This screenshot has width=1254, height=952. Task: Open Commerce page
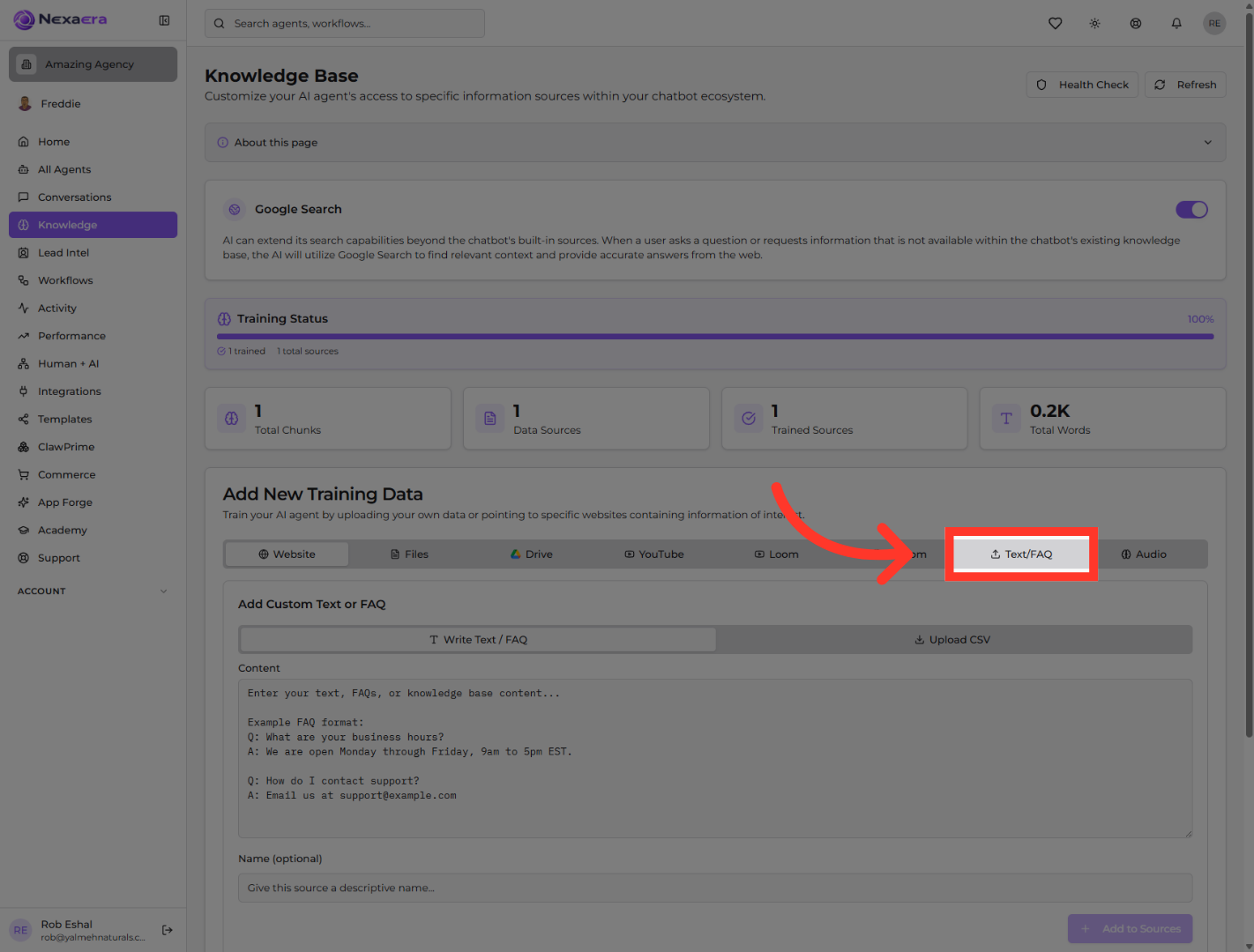(x=93, y=475)
